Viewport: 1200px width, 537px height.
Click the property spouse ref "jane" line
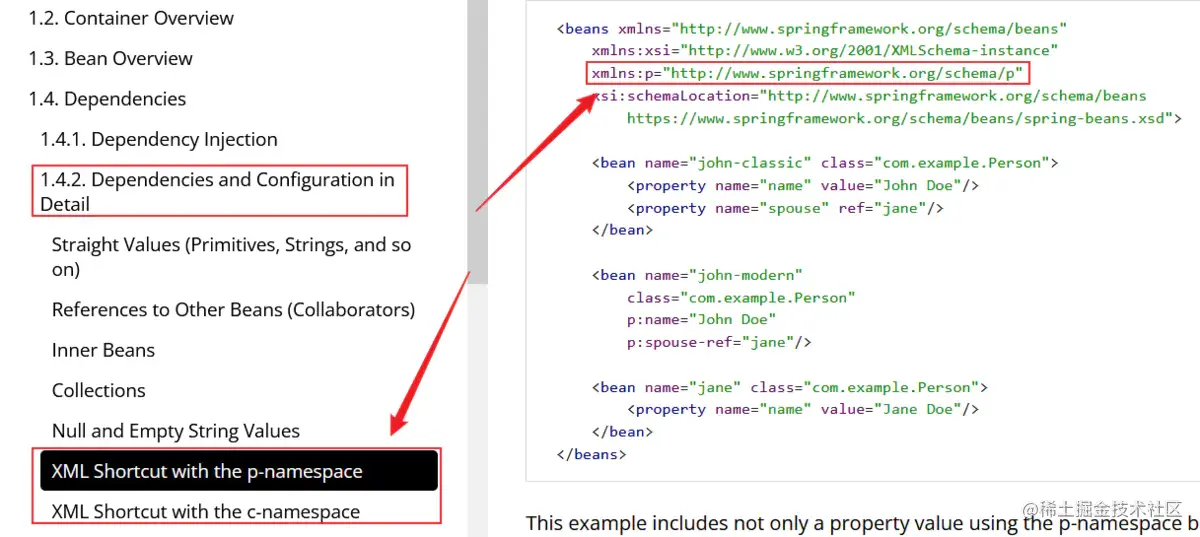click(x=785, y=208)
